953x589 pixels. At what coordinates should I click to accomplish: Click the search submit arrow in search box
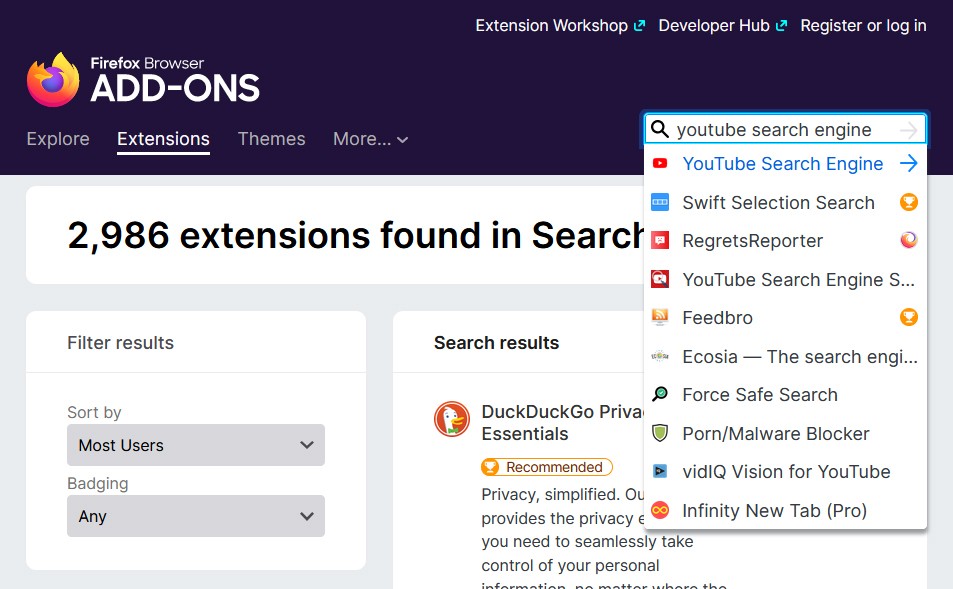click(x=909, y=129)
